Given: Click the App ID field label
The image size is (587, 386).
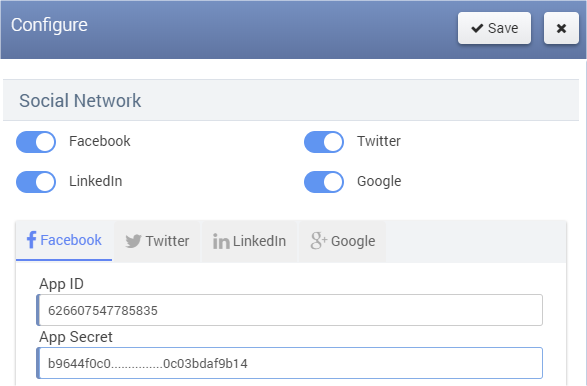Looking at the screenshot, I should tap(61, 284).
